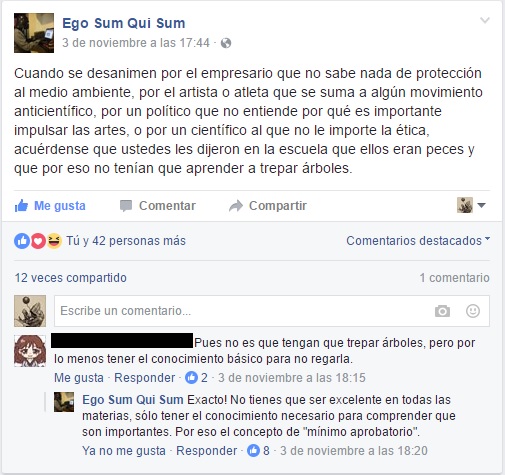
Task: Toggle Me gusta on first comment
Action: 79,378
